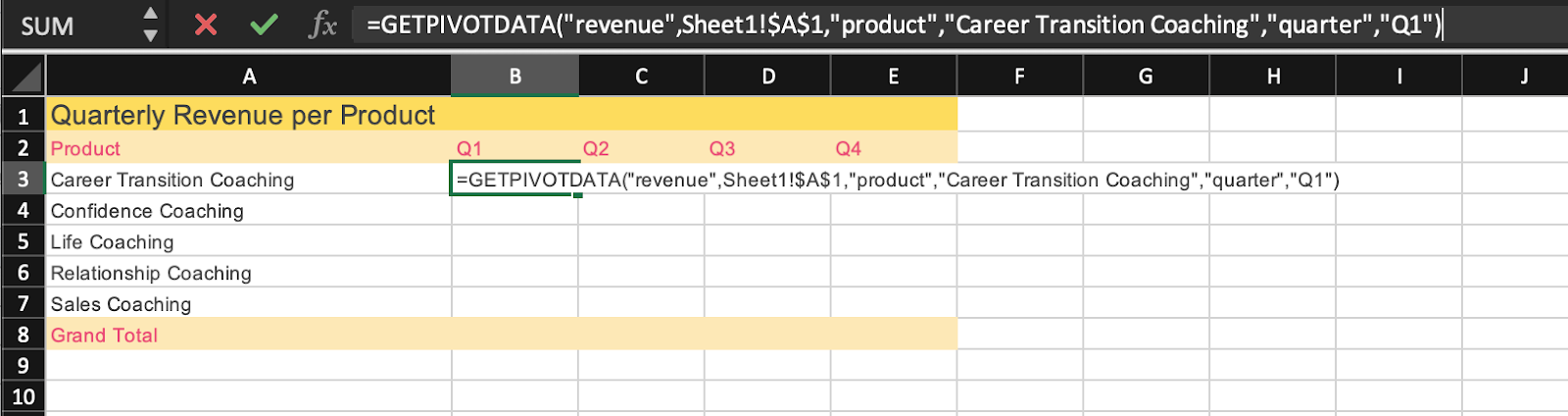
Task: Open the fx Insert Function icon
Action: click(x=322, y=25)
